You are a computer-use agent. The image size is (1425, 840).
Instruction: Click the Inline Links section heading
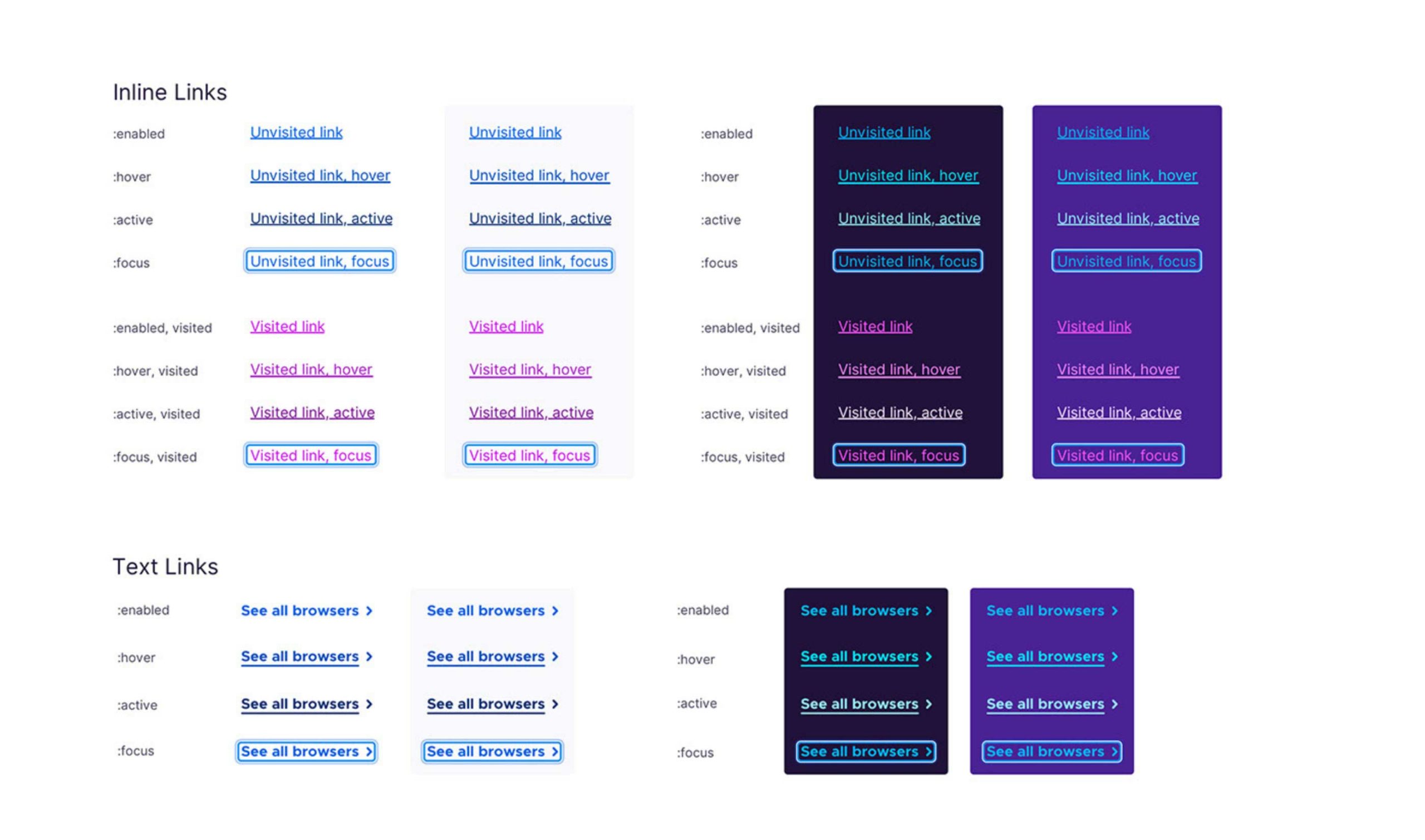point(170,92)
